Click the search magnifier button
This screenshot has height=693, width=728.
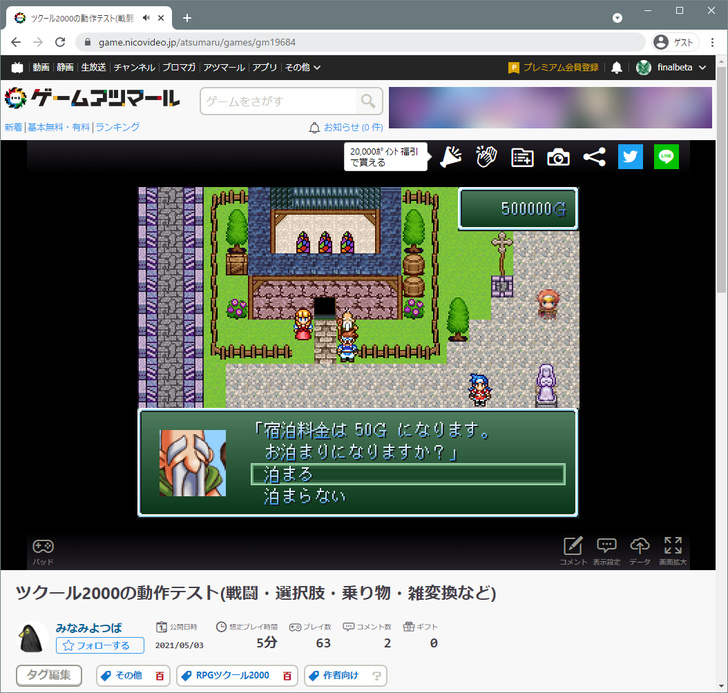(368, 101)
